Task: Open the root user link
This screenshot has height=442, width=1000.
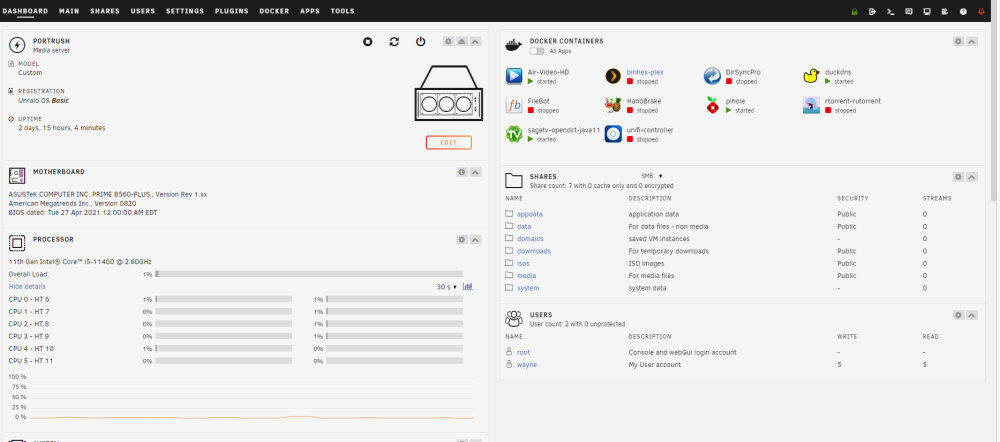Action: click(523, 352)
